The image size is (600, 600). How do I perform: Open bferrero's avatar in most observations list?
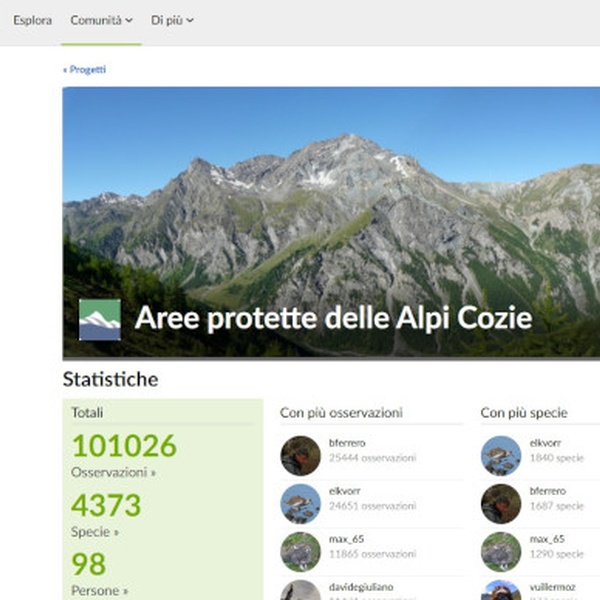300,456
